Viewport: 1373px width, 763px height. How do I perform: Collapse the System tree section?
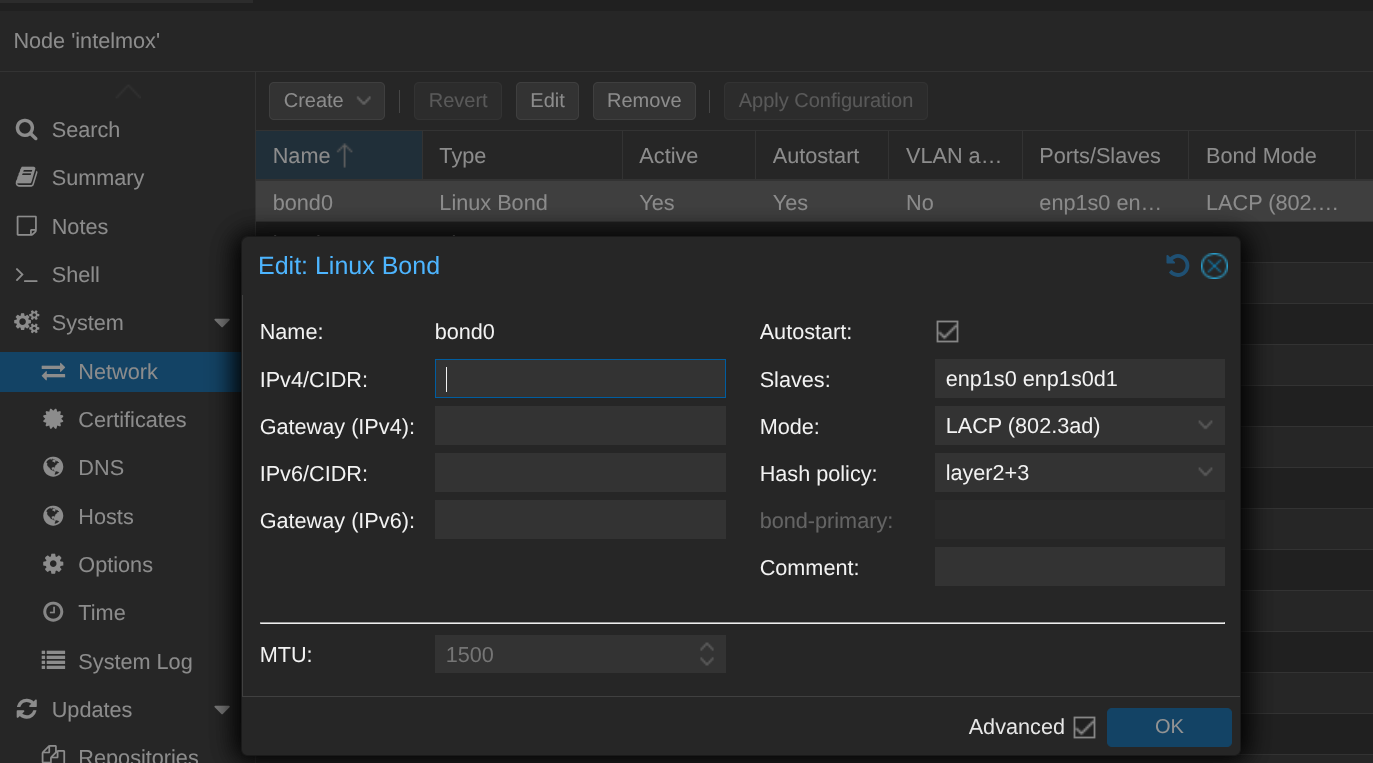pos(222,323)
